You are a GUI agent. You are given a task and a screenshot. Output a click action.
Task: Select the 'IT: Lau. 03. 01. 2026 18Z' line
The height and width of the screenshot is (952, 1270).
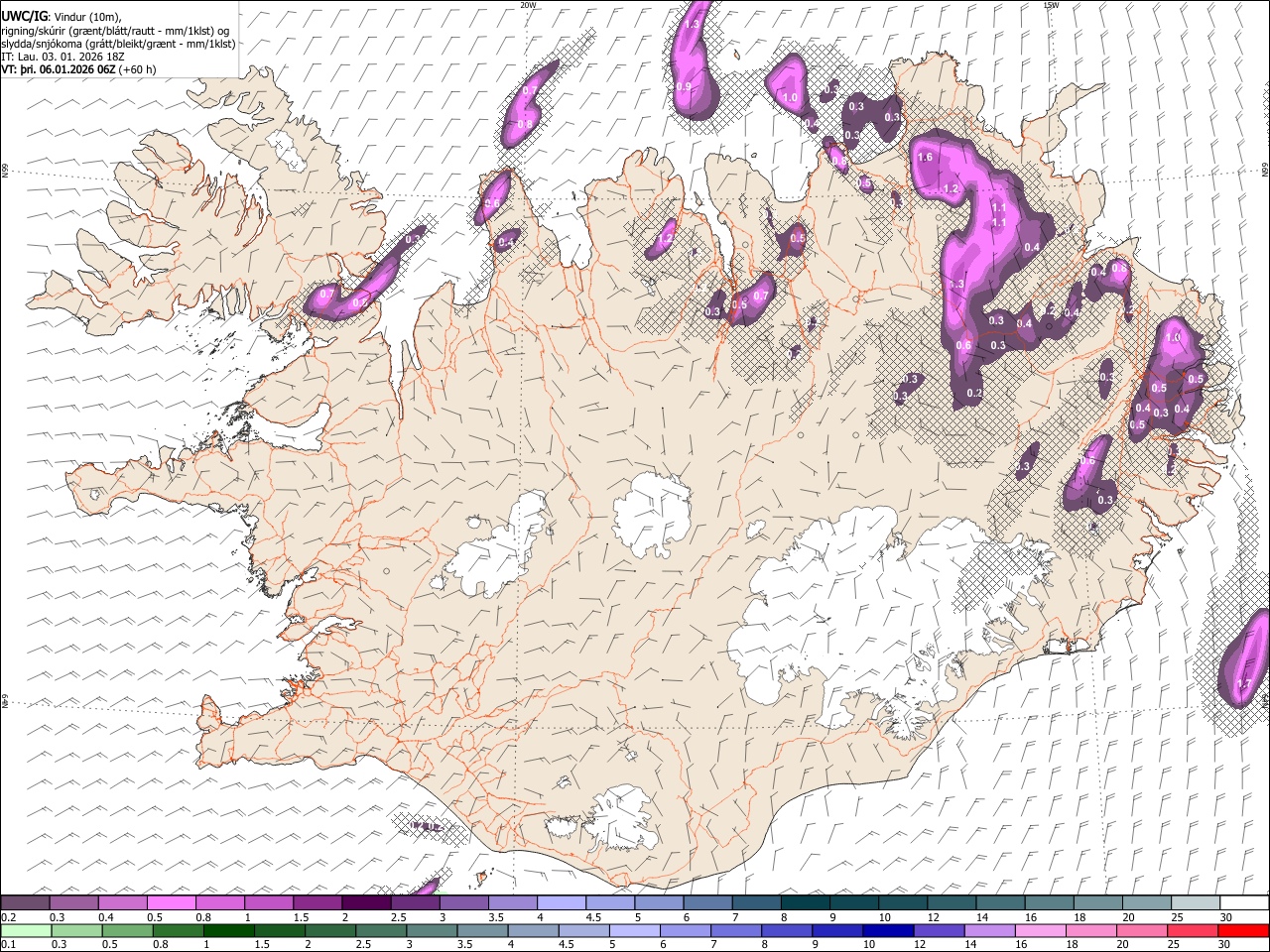[x=63, y=58]
